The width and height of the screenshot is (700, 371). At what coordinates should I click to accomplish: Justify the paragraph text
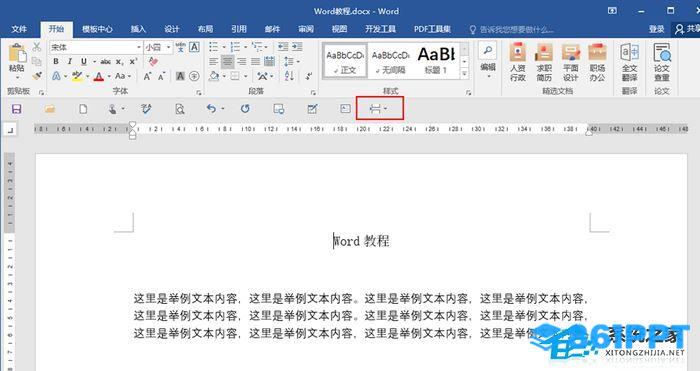(x=255, y=62)
